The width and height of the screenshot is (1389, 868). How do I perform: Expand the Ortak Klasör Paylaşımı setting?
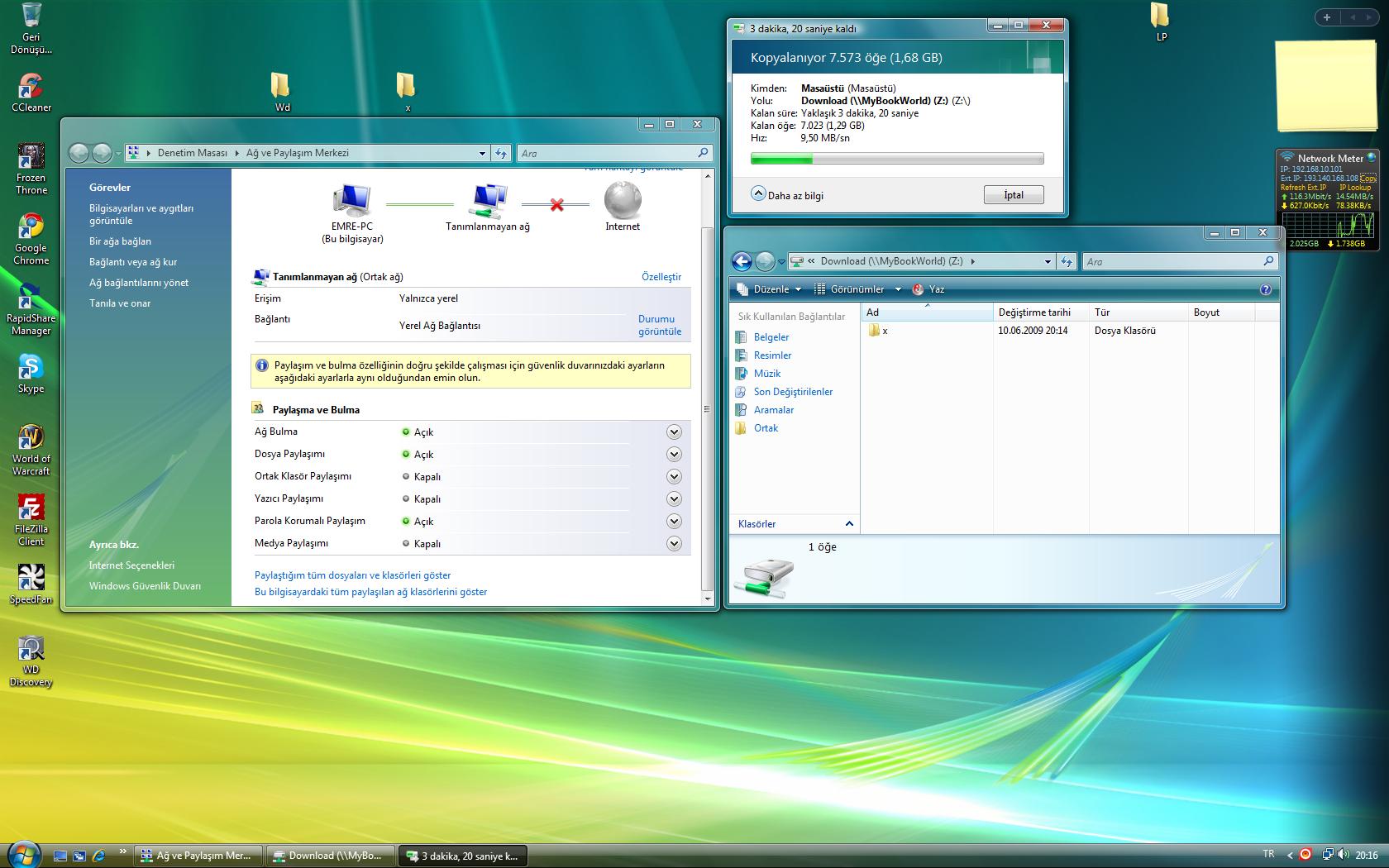pyautogui.click(x=674, y=477)
